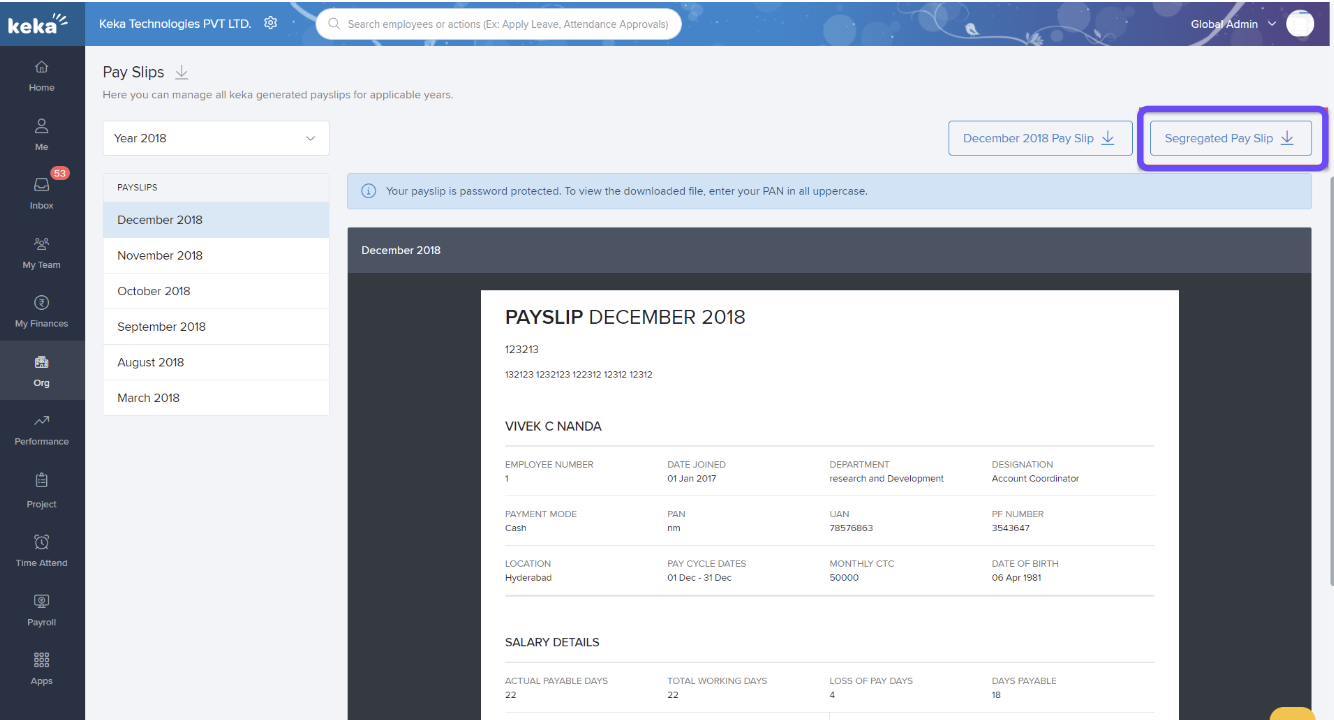
Task: Click the search employees or actions field
Action: click(500, 24)
